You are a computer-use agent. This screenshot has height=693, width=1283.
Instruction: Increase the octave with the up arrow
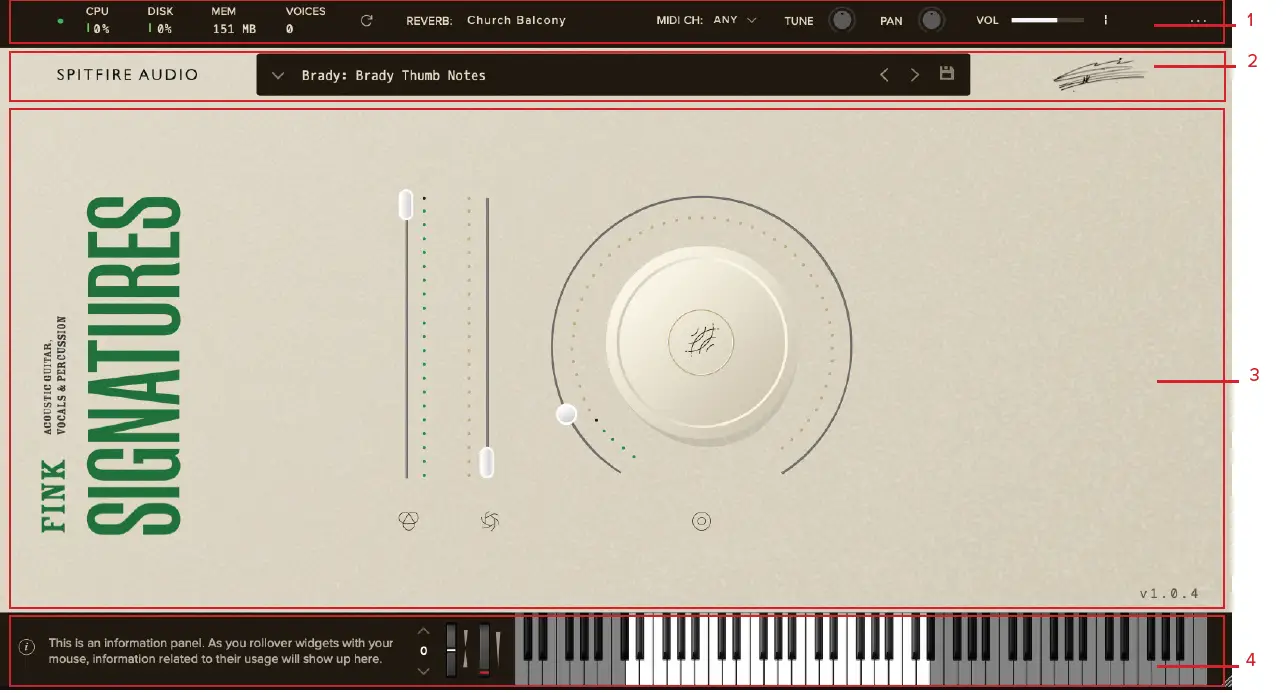tap(423, 631)
